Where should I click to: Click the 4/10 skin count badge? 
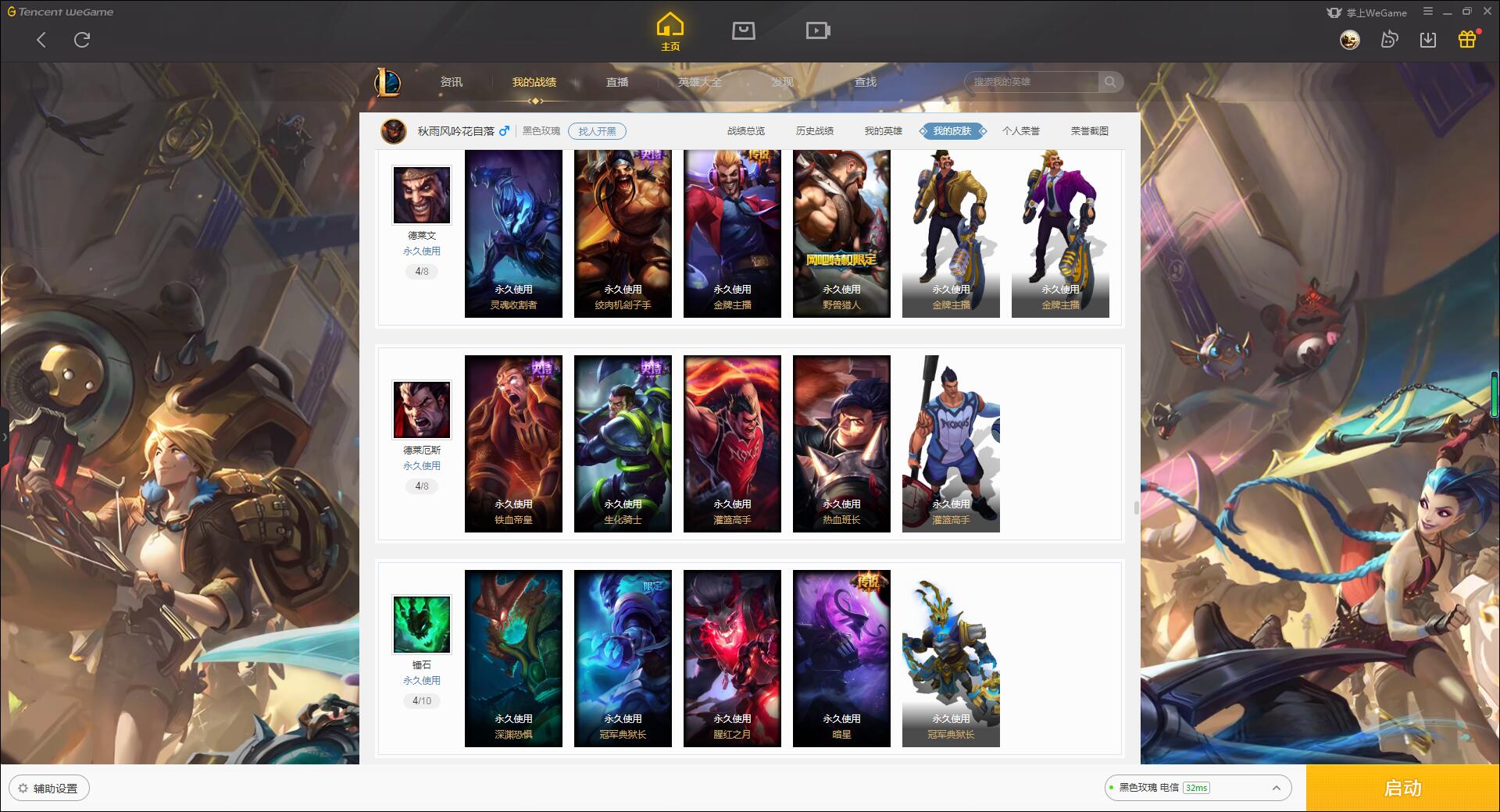click(x=422, y=701)
